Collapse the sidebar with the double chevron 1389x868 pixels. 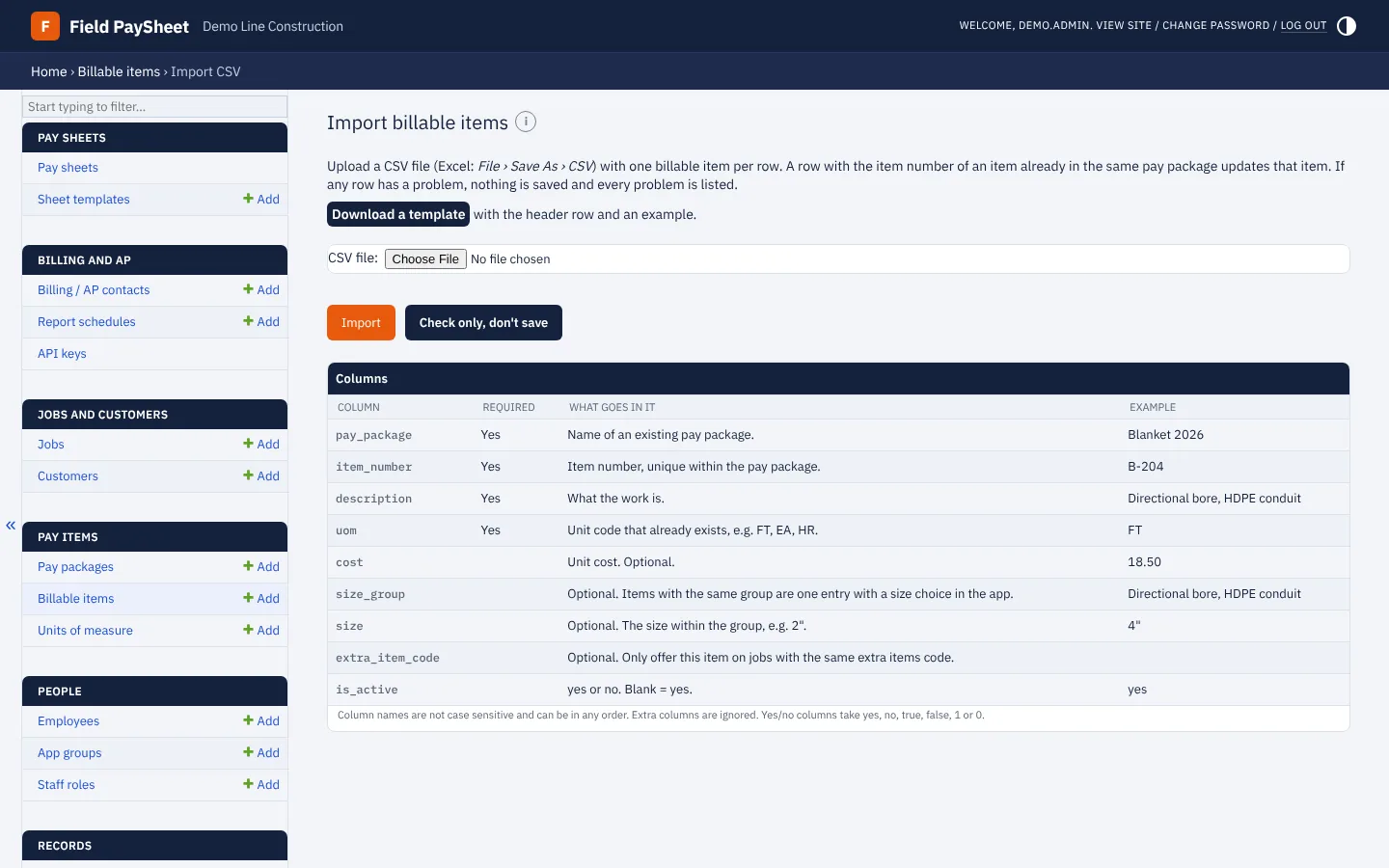click(x=11, y=526)
